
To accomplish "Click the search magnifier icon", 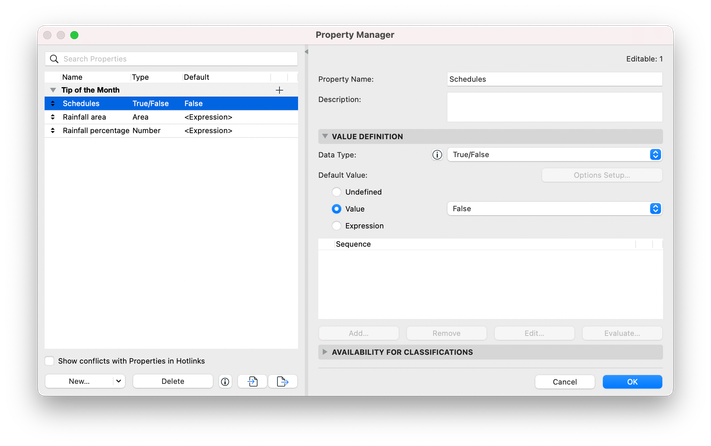I will (x=54, y=59).
